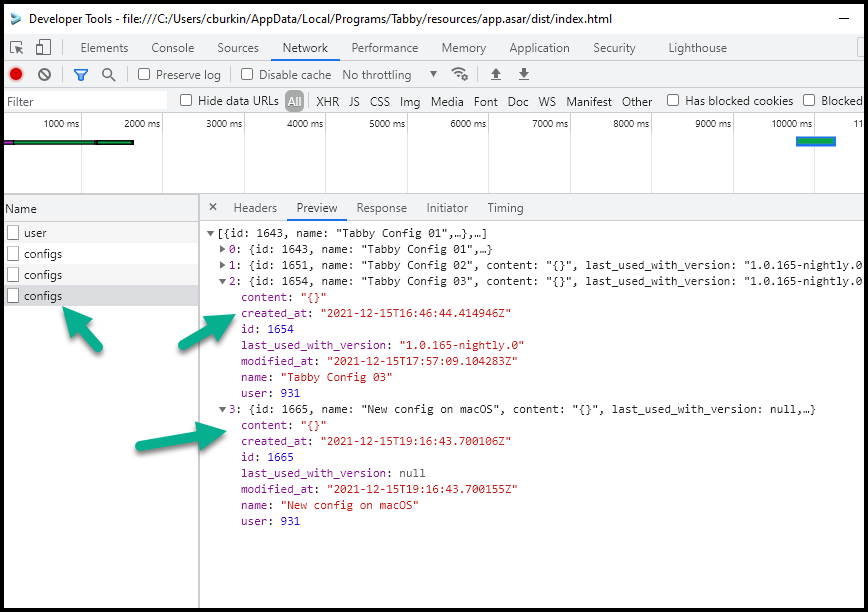
Task: Select the user request row
Action: click(x=101, y=232)
